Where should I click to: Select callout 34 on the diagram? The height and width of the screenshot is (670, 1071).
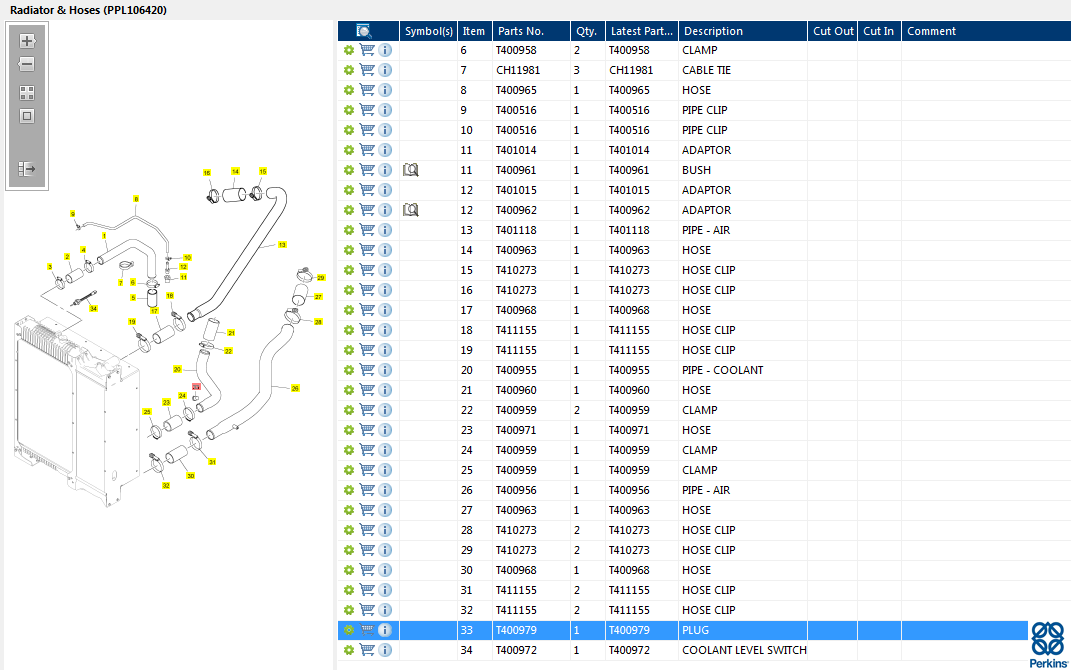pos(94,309)
